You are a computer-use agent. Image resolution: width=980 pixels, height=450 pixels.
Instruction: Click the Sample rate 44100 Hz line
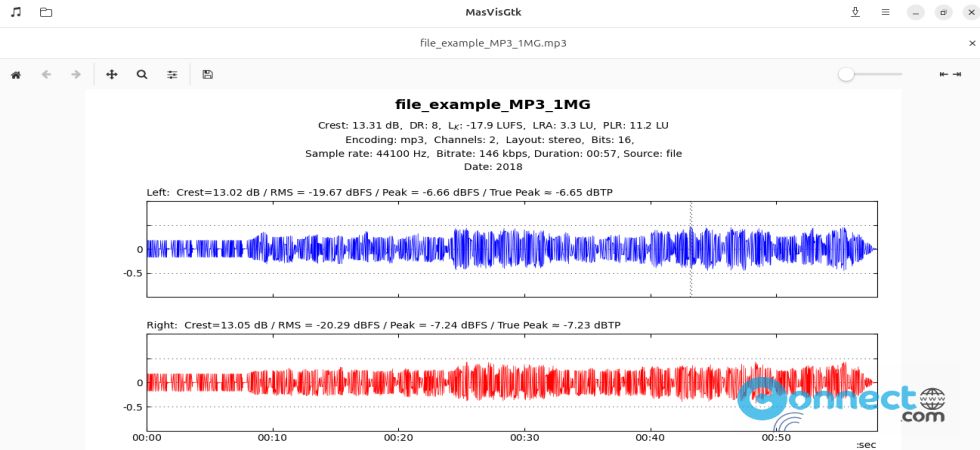(493, 153)
